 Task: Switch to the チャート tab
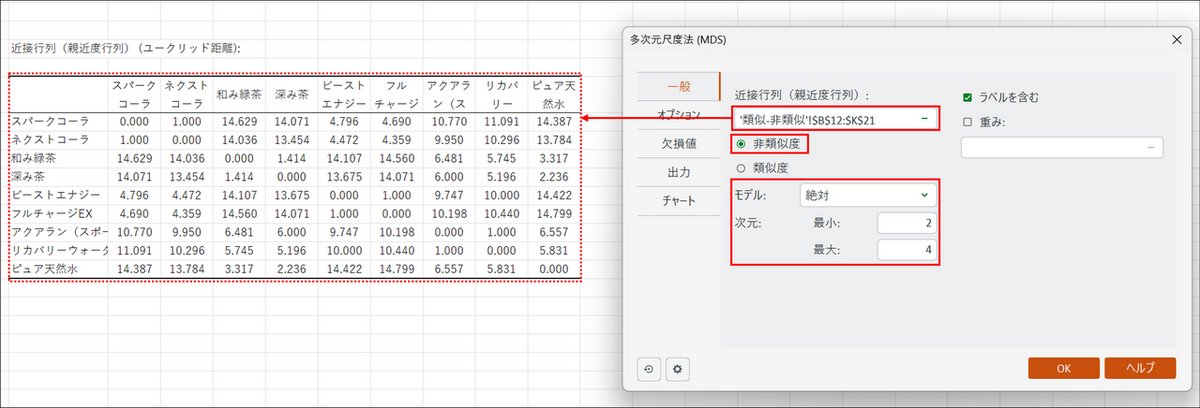point(677,201)
